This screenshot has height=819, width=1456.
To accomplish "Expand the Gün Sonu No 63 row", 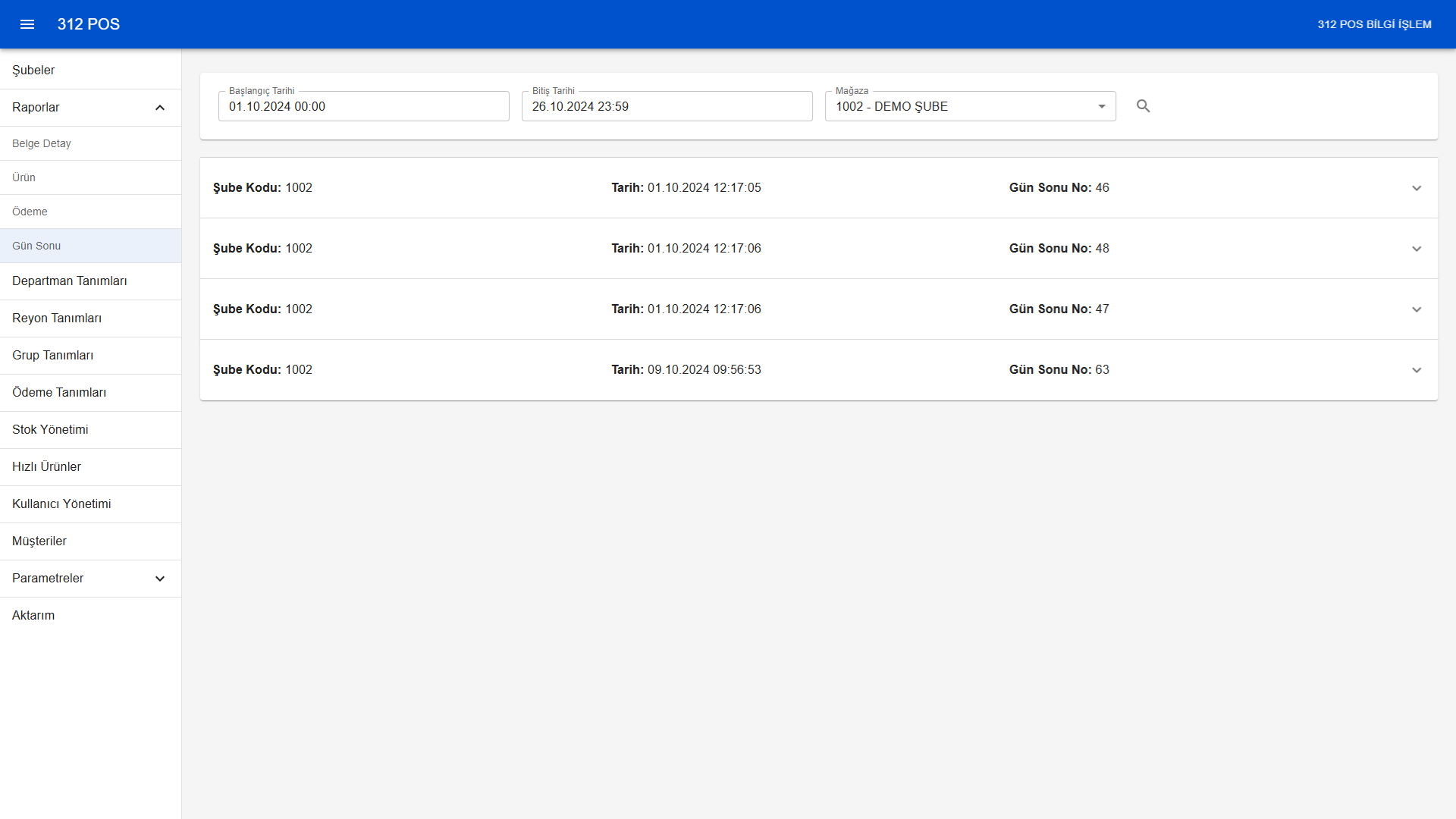I will pyautogui.click(x=1416, y=370).
